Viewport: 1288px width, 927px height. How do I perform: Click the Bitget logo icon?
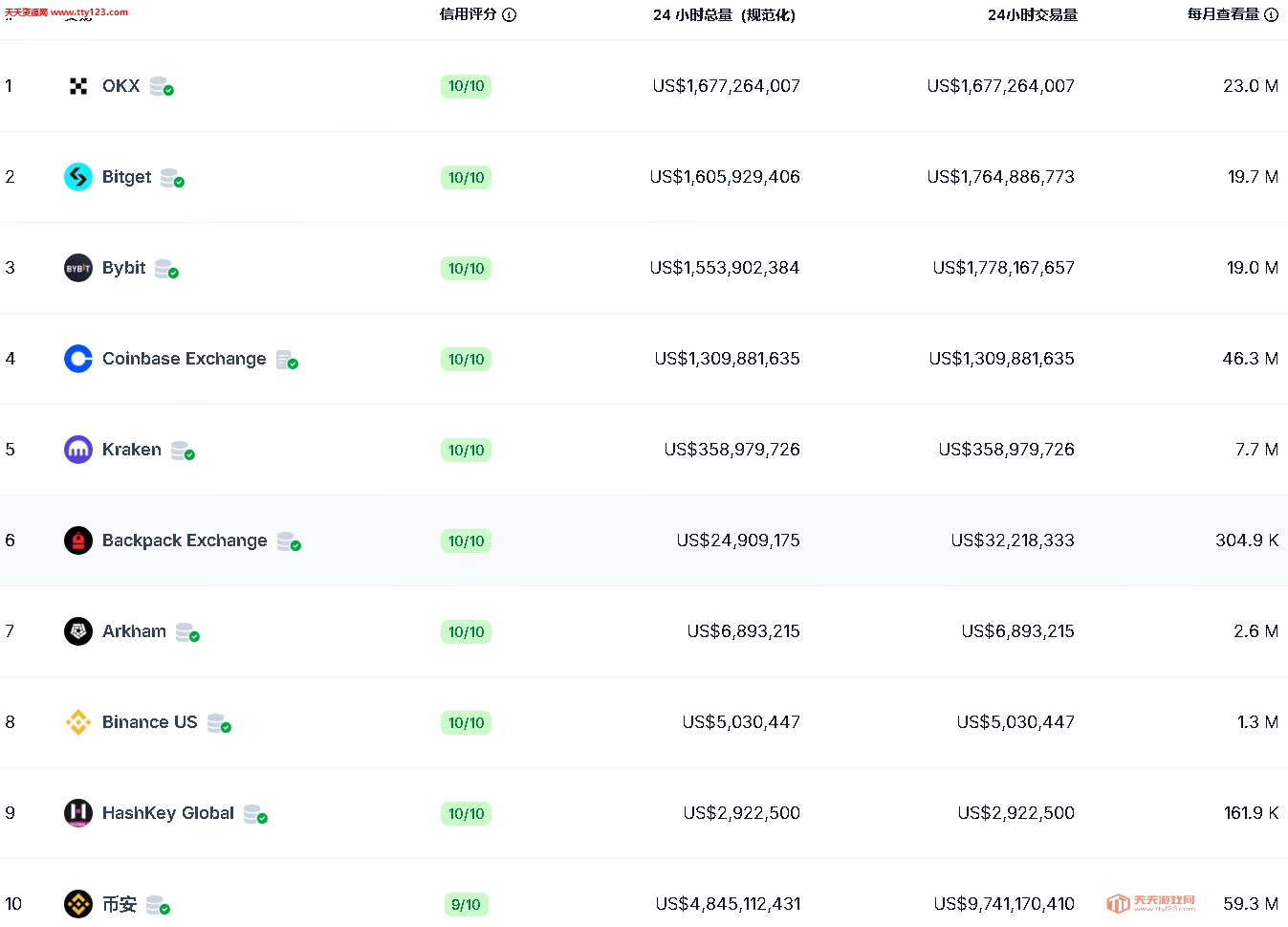point(78,177)
